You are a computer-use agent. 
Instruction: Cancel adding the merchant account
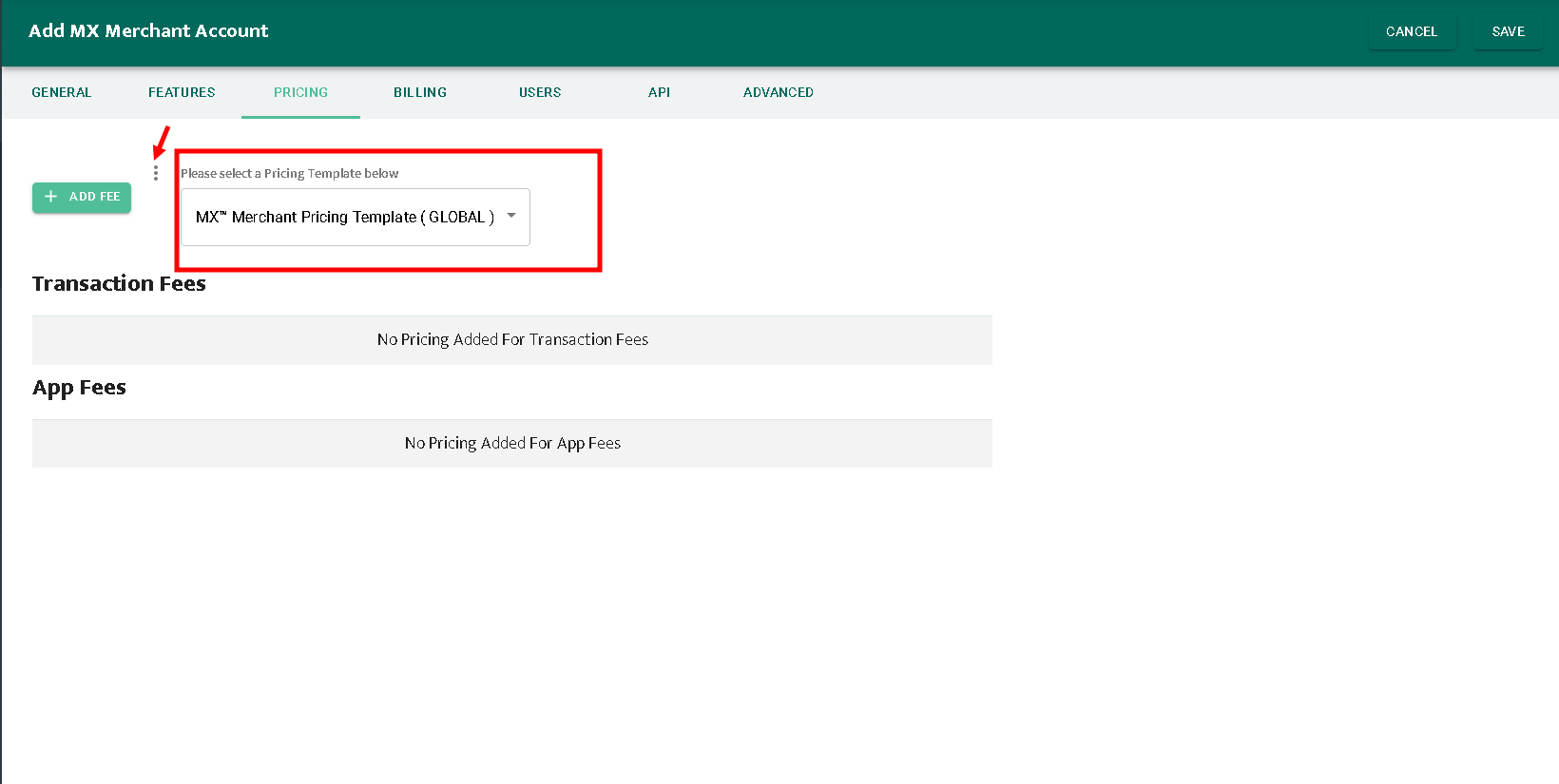tap(1412, 31)
